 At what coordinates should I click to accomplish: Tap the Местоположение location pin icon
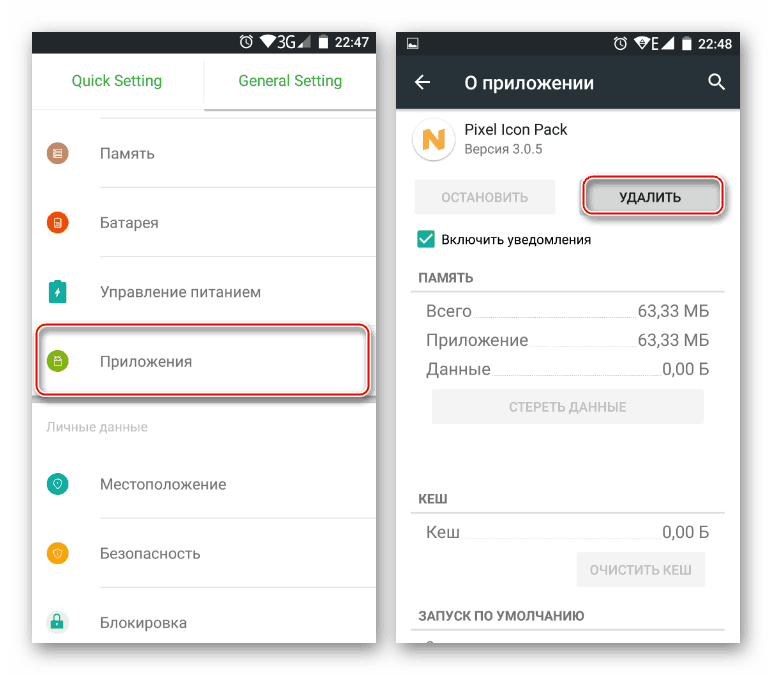point(58,484)
